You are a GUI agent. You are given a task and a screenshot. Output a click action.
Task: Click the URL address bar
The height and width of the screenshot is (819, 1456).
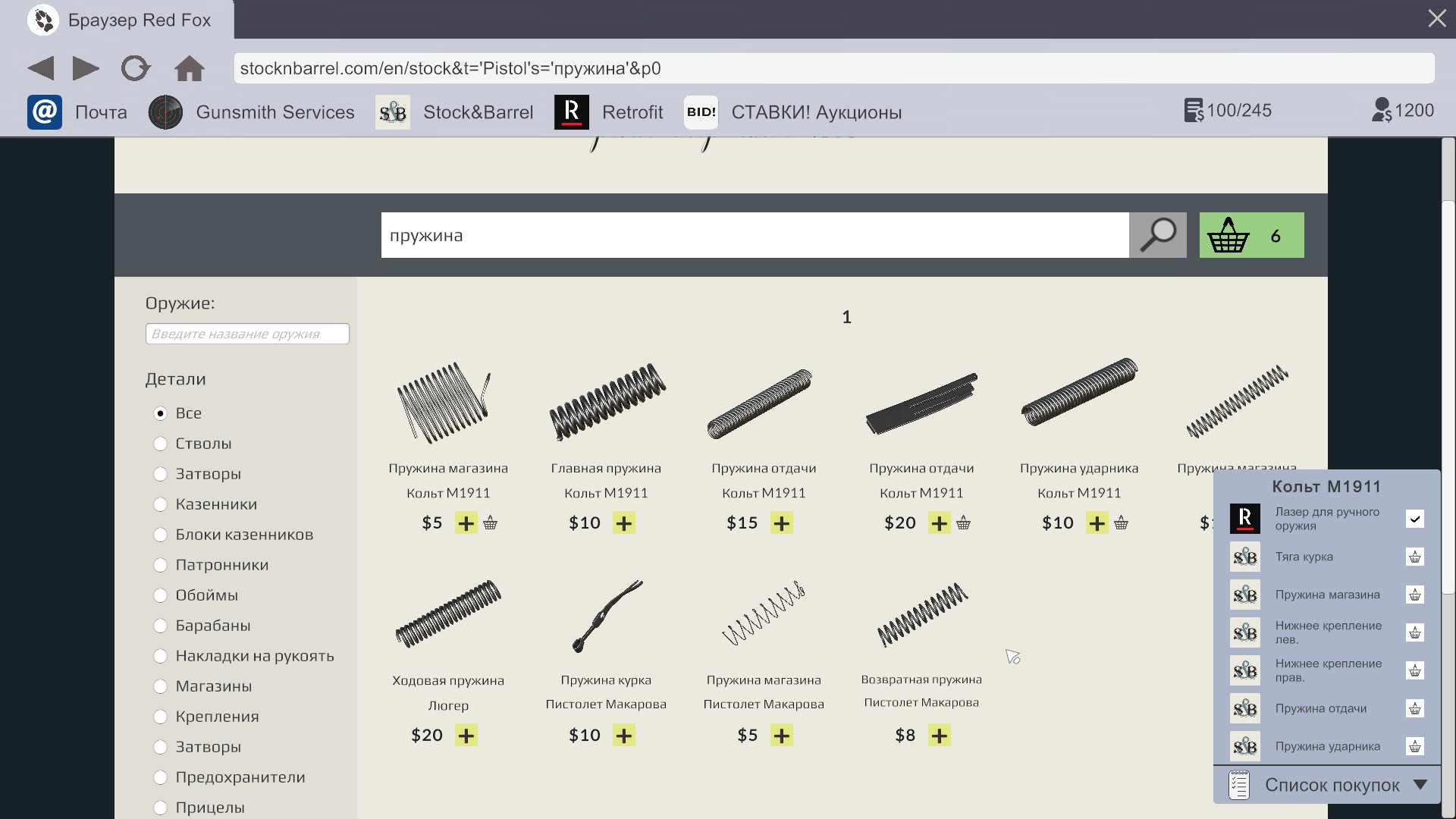pos(833,68)
